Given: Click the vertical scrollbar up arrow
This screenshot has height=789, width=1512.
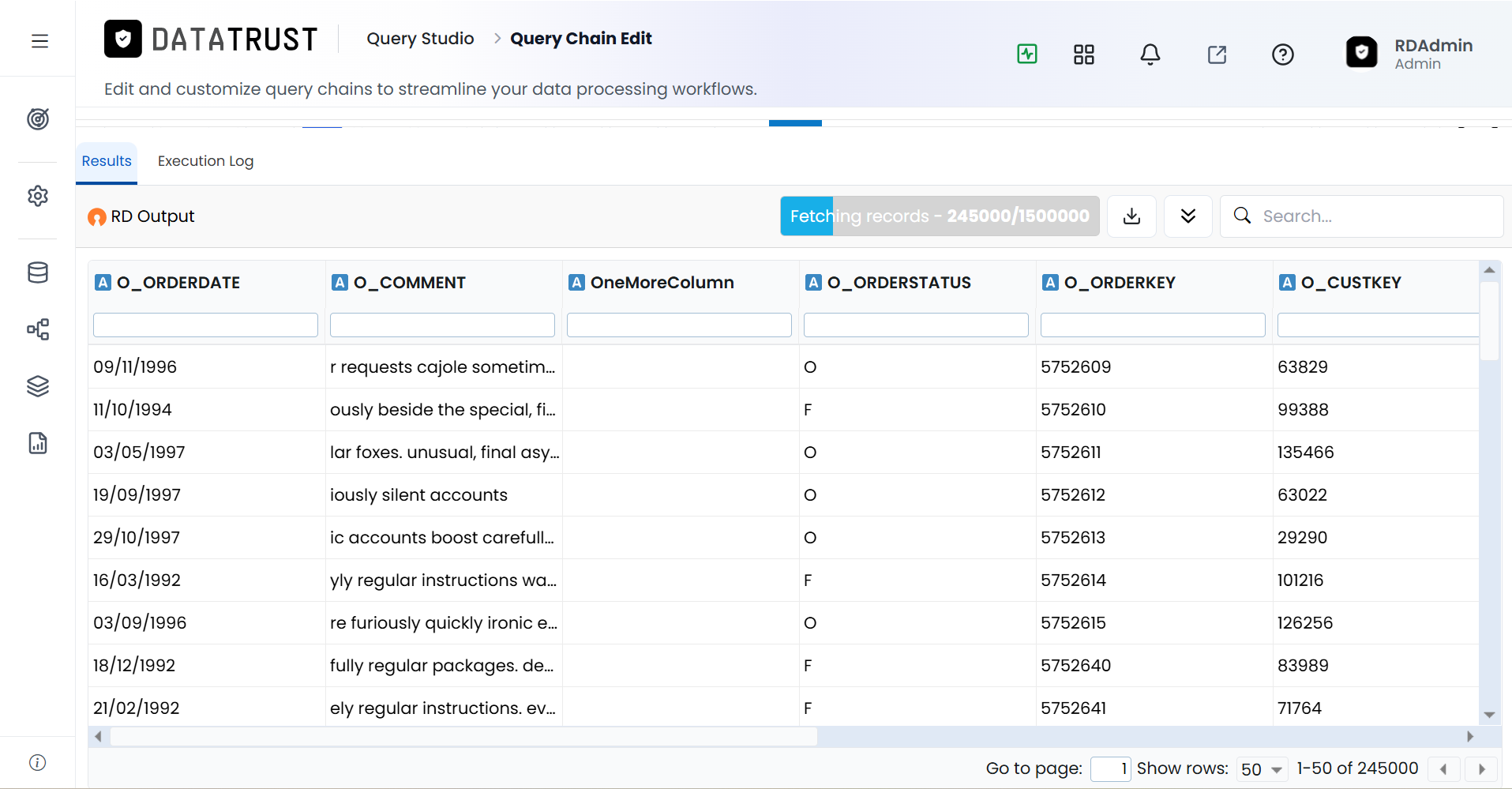Looking at the screenshot, I should point(1489,270).
